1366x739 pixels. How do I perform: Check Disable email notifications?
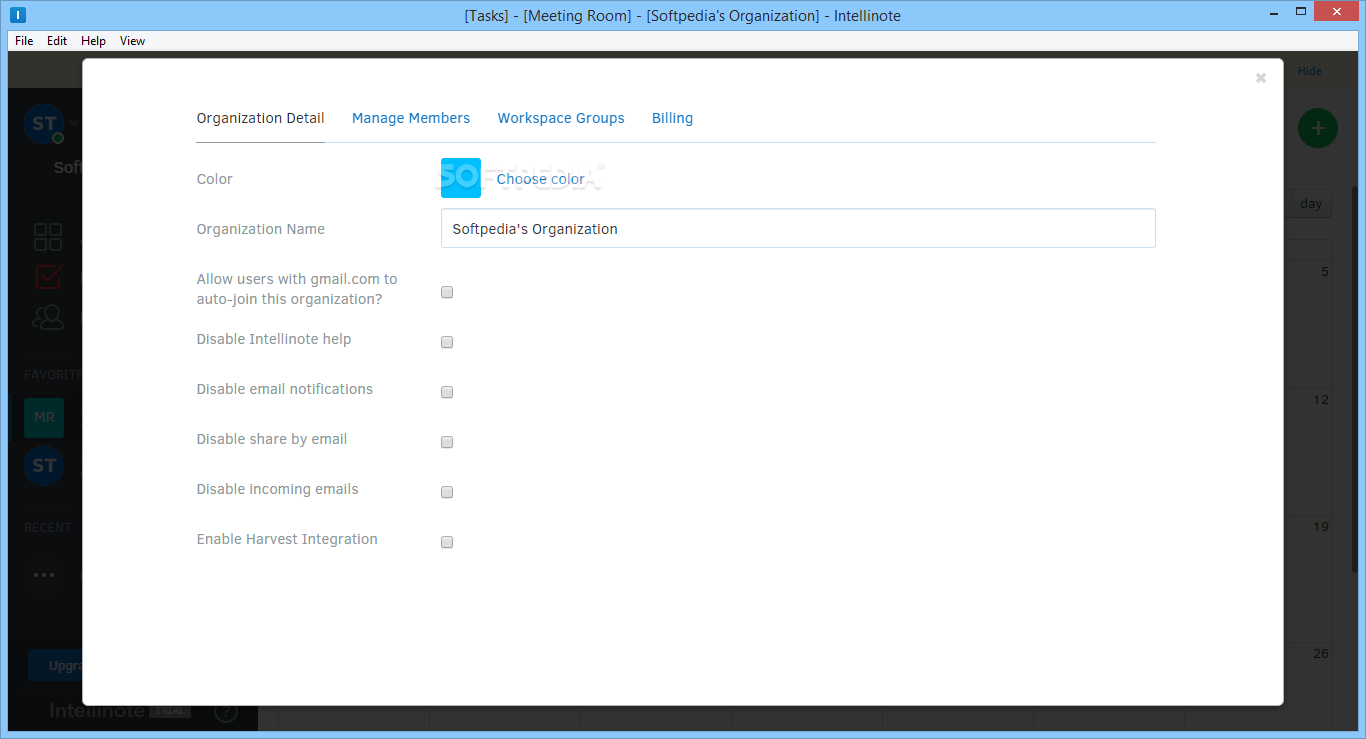pos(447,392)
